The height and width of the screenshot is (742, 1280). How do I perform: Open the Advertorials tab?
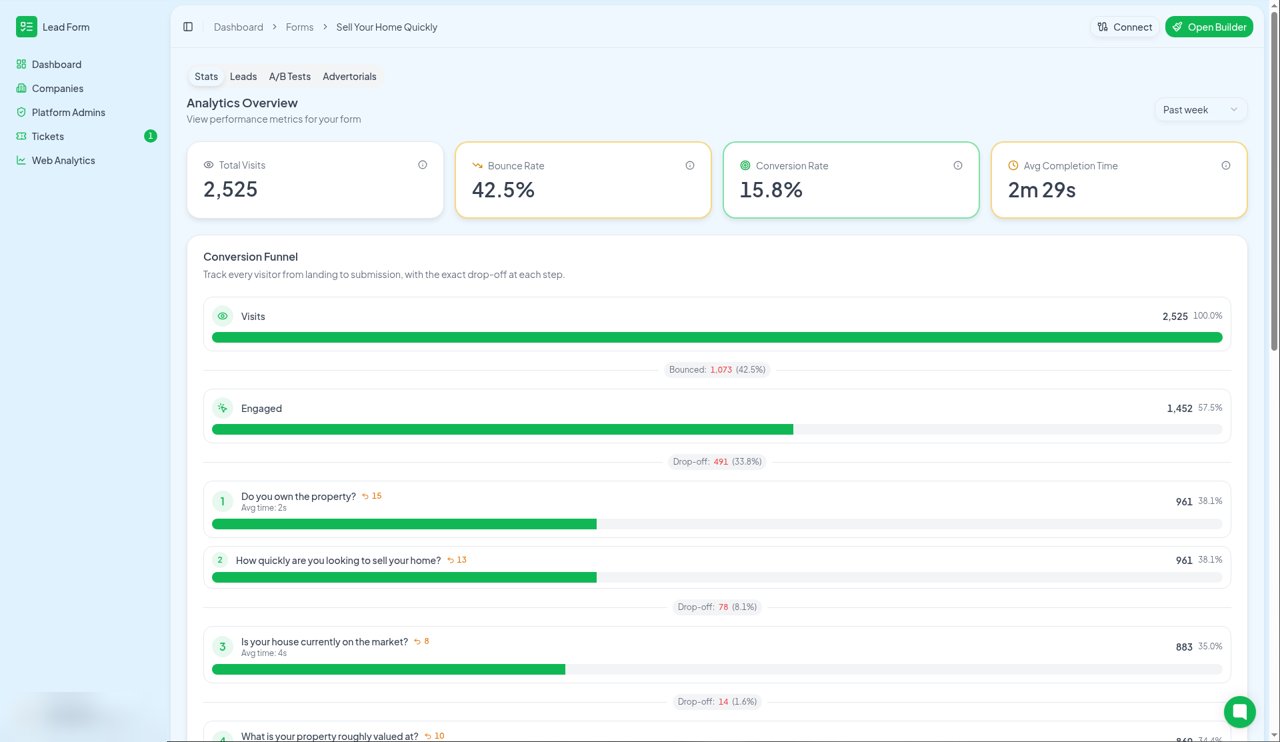tap(349, 76)
